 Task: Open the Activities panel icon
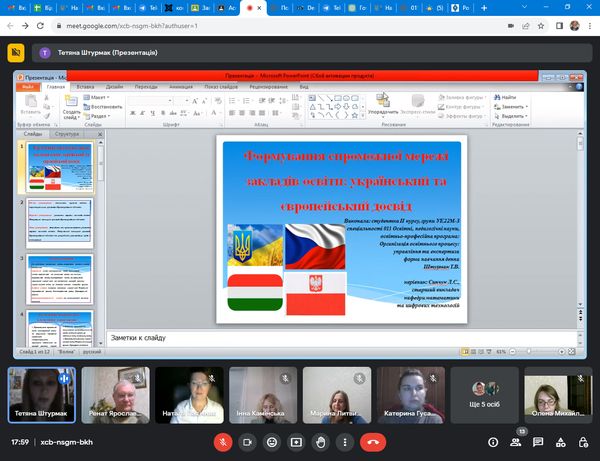pos(563,441)
